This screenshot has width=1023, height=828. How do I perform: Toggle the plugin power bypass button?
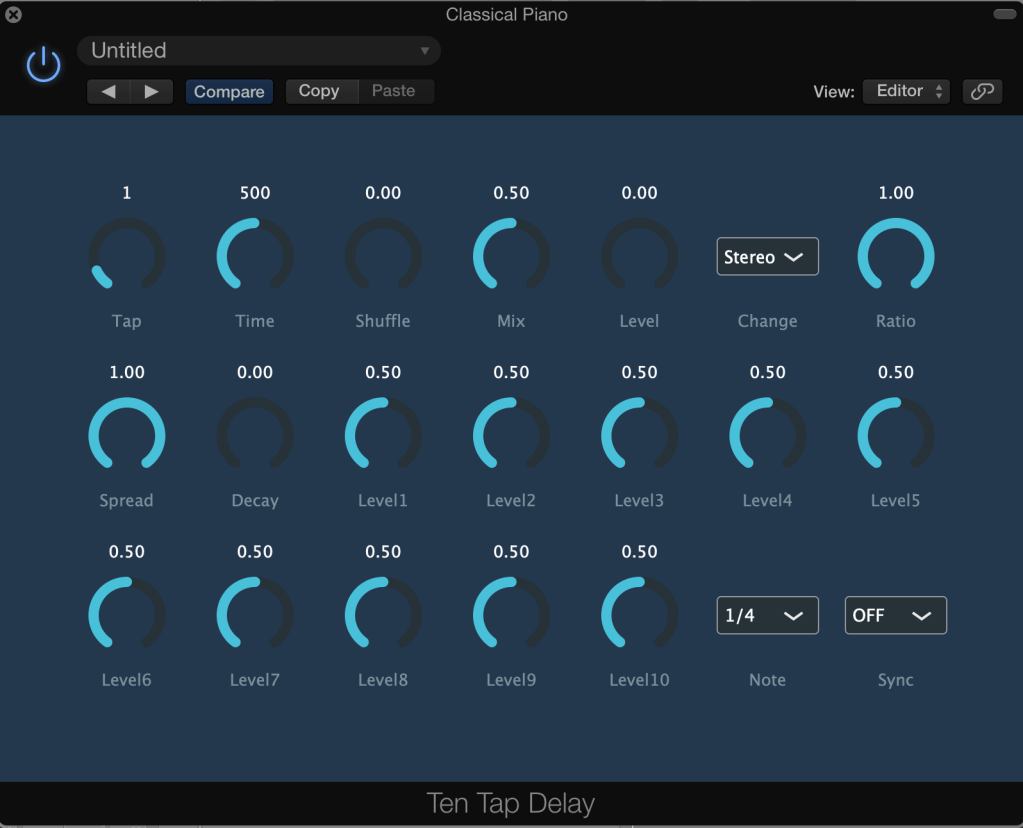pyautogui.click(x=43, y=66)
